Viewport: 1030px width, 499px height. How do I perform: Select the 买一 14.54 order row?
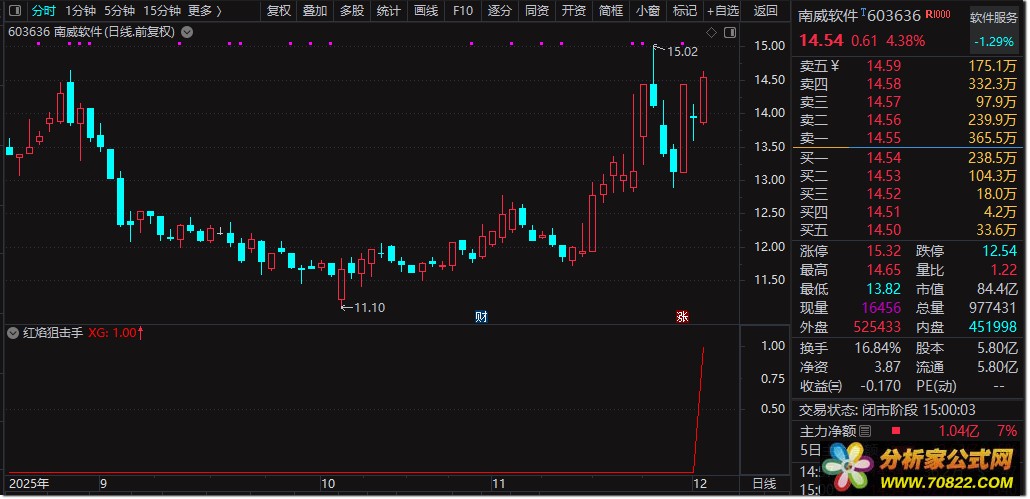908,158
